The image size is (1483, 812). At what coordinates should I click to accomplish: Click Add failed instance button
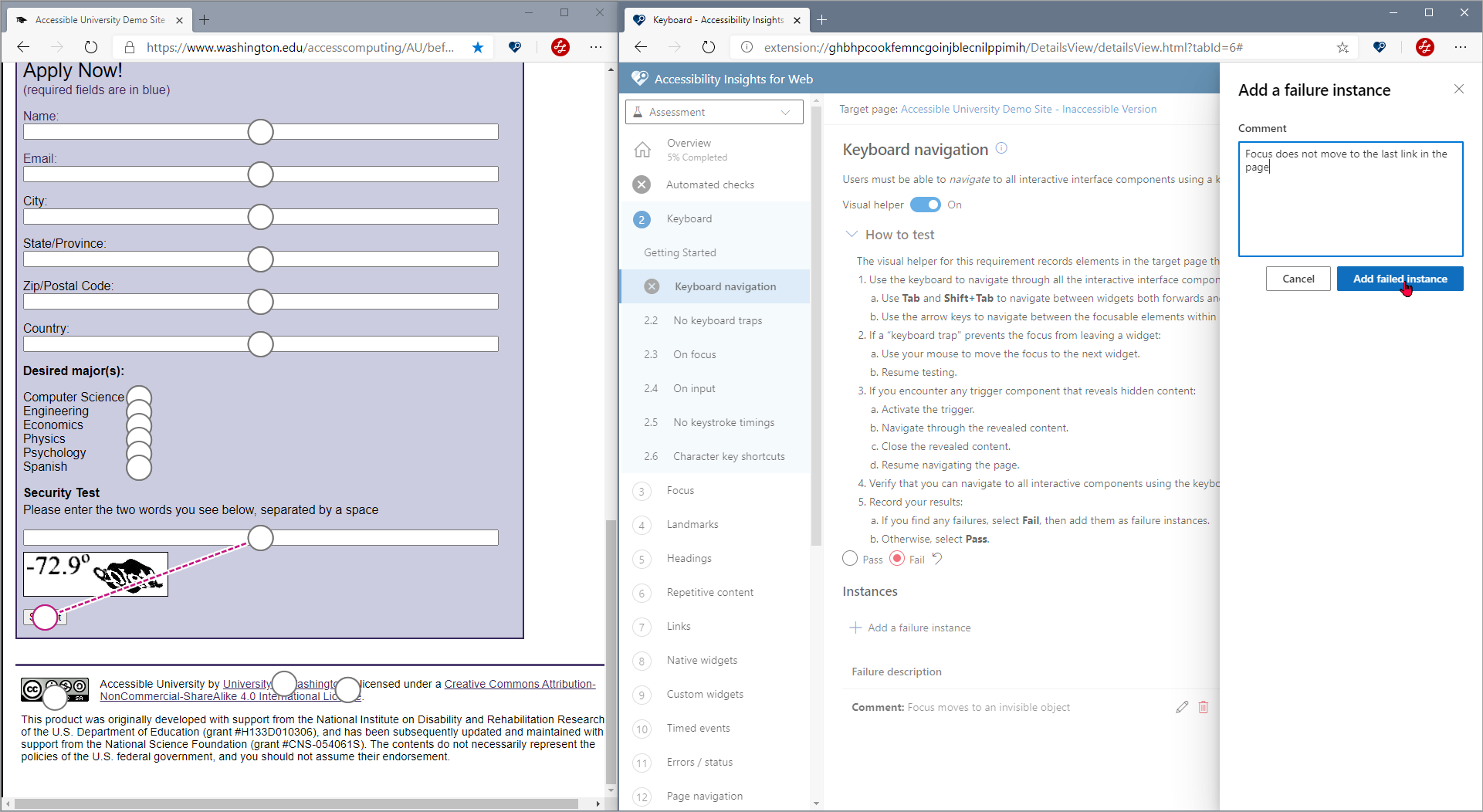click(x=1400, y=279)
